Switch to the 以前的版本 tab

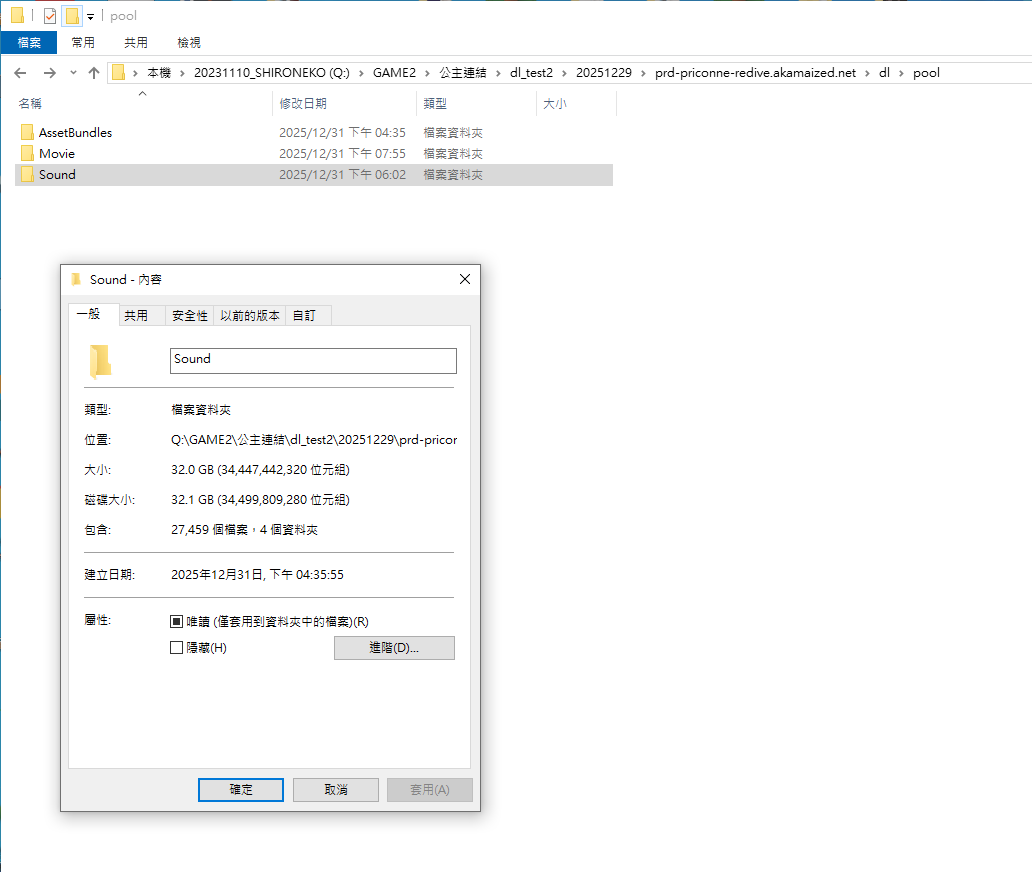click(250, 316)
